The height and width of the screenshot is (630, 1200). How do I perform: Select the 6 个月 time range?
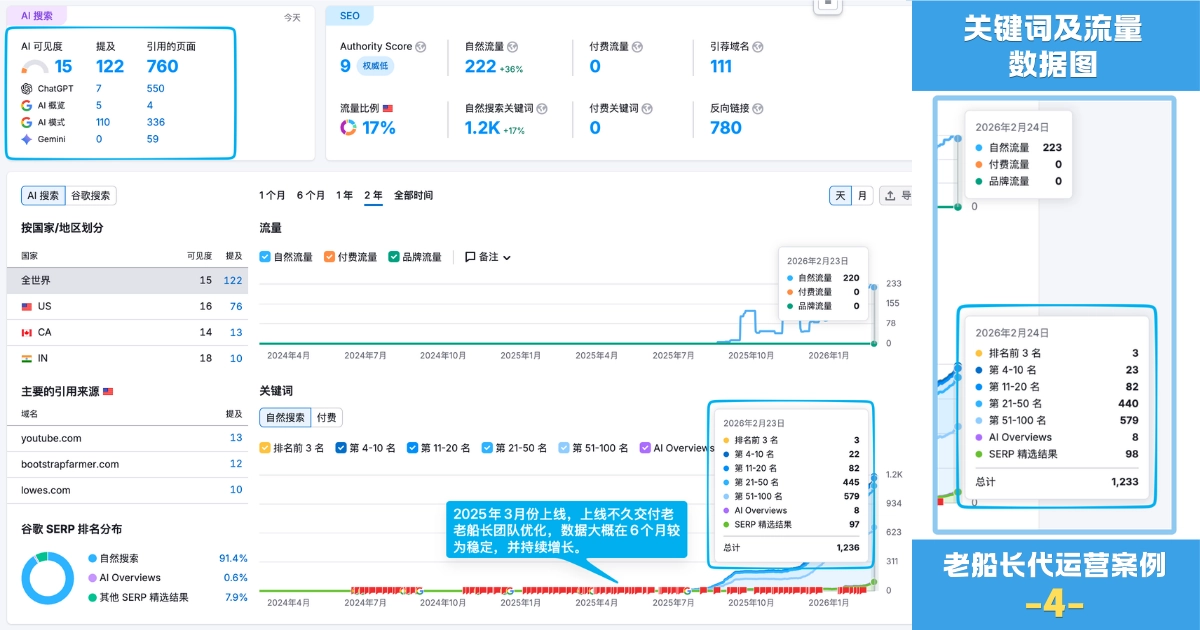[x=310, y=196]
